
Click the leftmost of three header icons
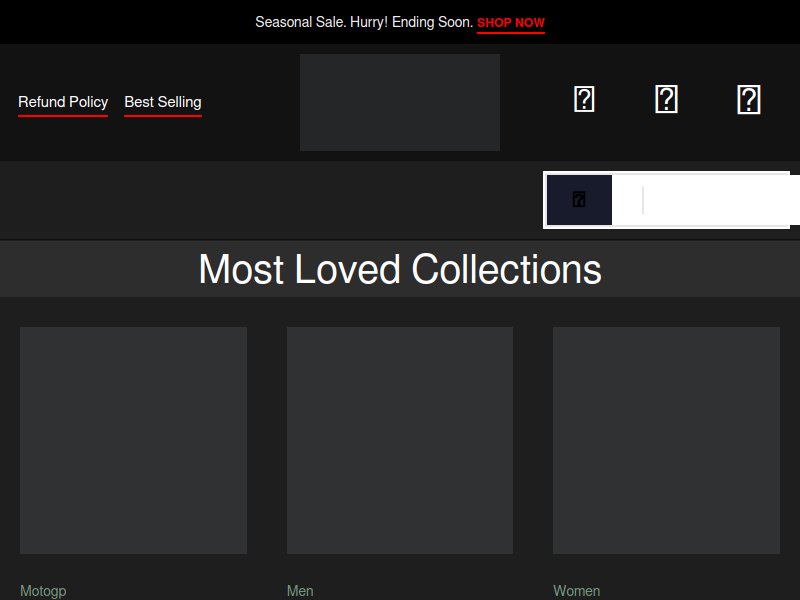point(584,99)
